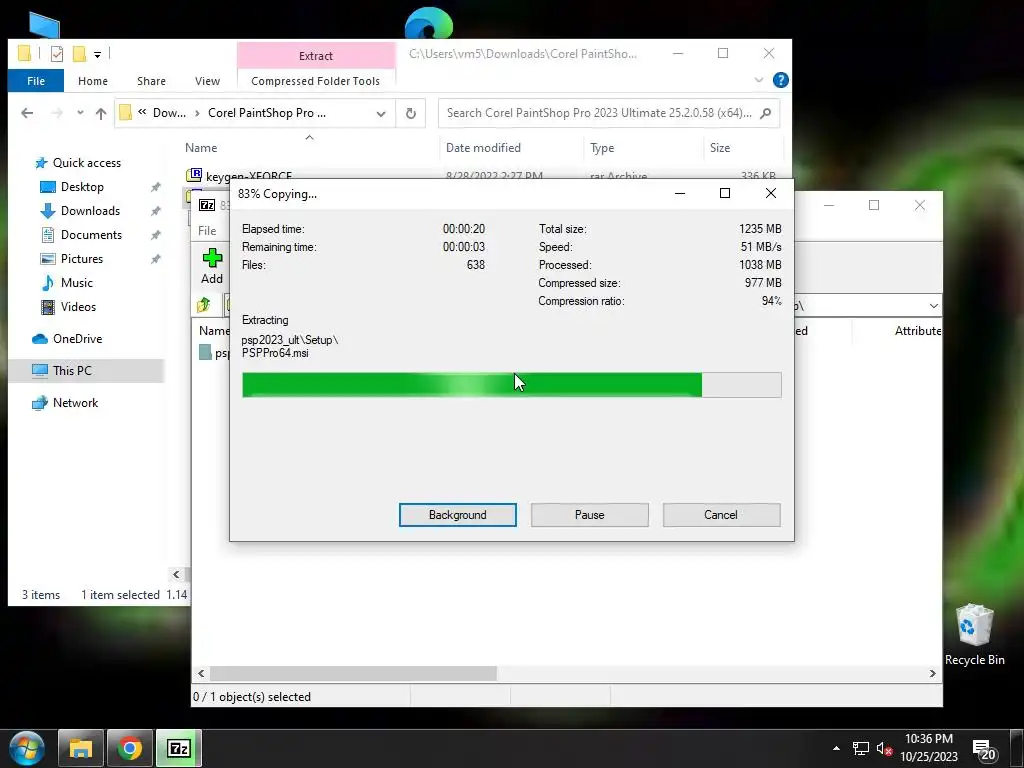
Task: Open Music in the navigation pane
Action: click(76, 283)
